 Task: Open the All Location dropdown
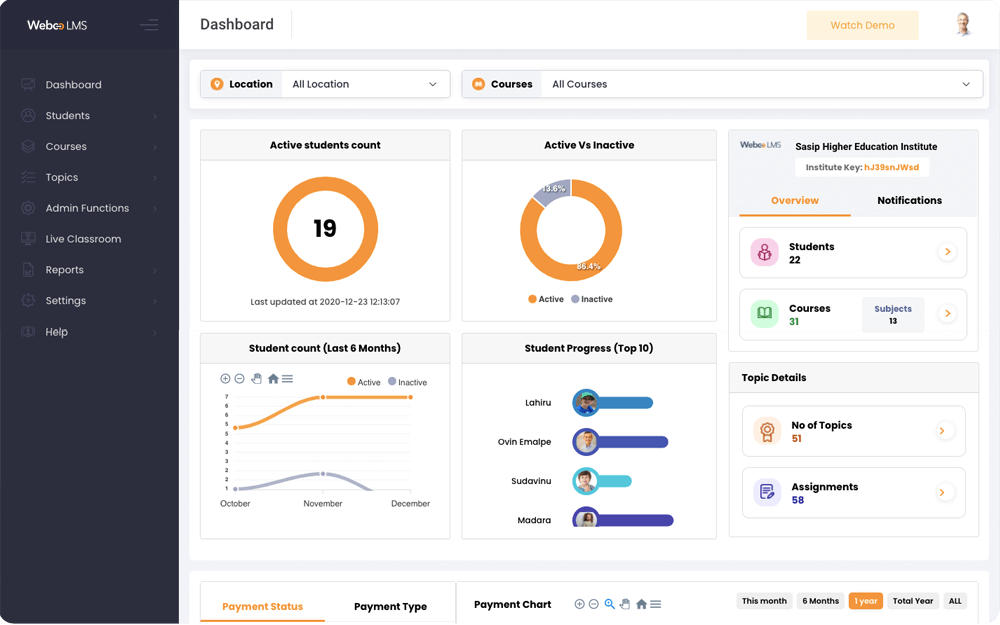pyautogui.click(x=365, y=84)
